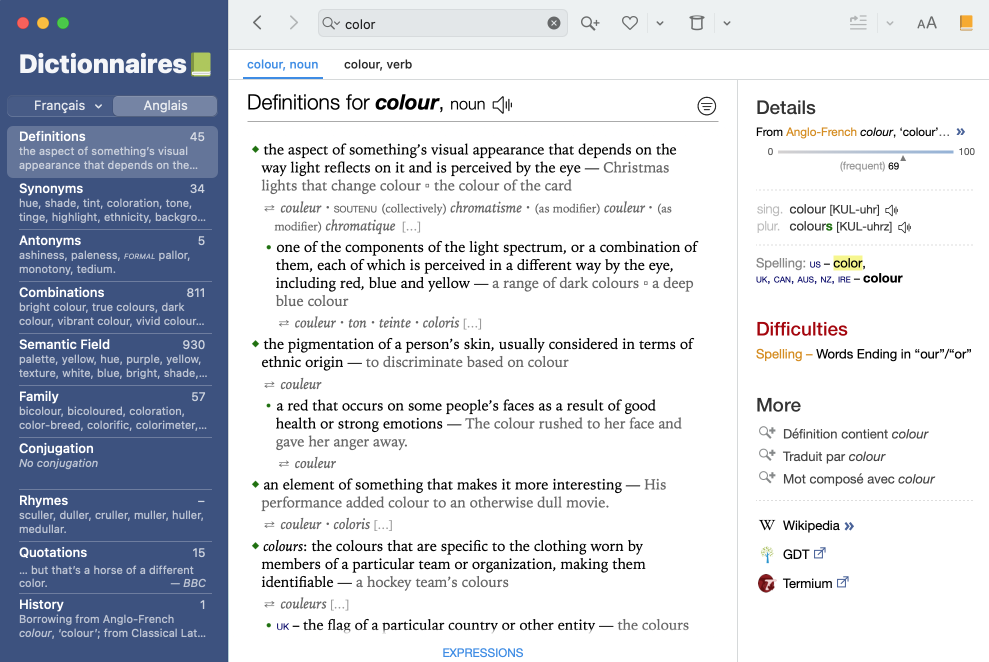Play pronunciation audio next to headword
This screenshot has width=989, height=662.
pyautogui.click(x=503, y=104)
